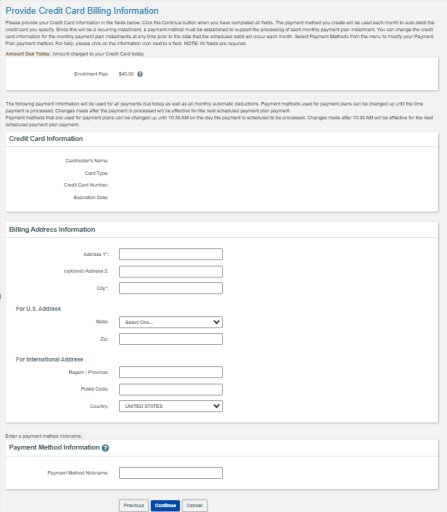Focus the Payment Method Nickname field
447x512 pixels.
(x=171, y=473)
